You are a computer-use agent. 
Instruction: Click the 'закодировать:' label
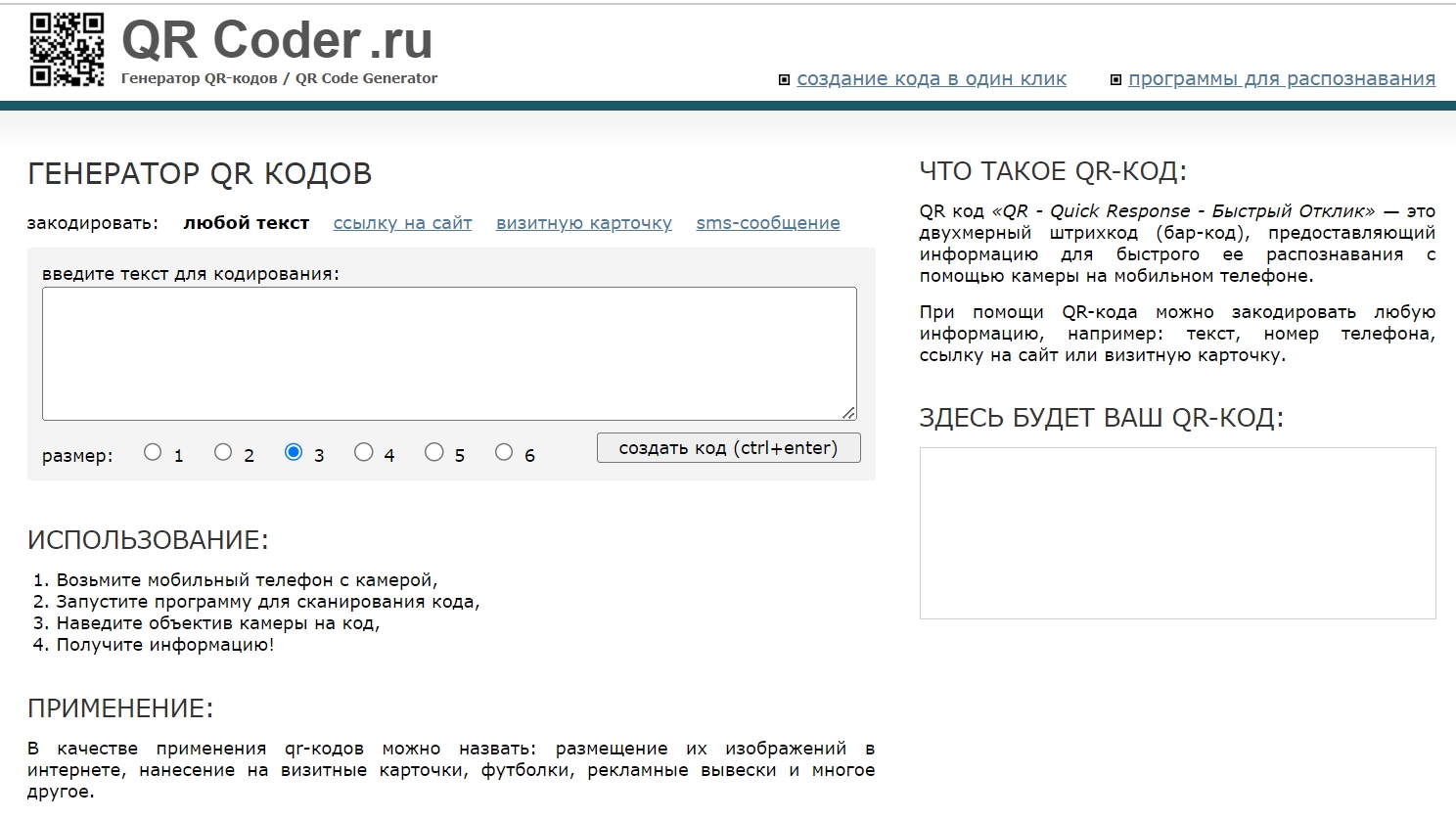tap(93, 223)
